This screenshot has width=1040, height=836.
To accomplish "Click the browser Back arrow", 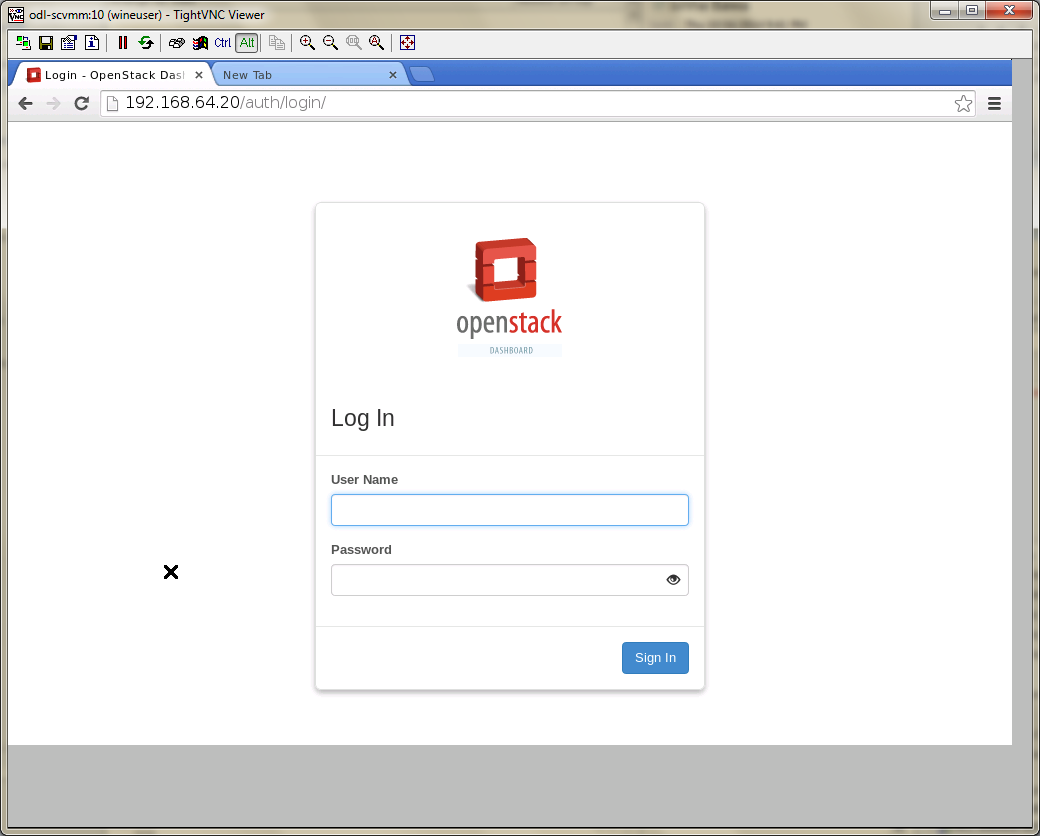I will click(x=25, y=104).
